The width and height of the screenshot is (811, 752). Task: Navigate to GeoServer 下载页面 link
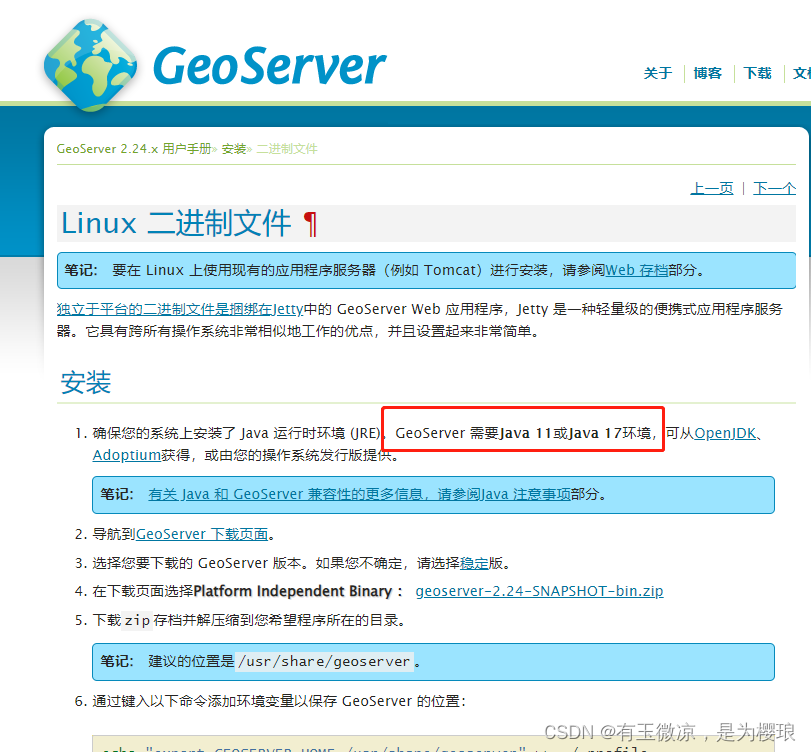point(202,534)
